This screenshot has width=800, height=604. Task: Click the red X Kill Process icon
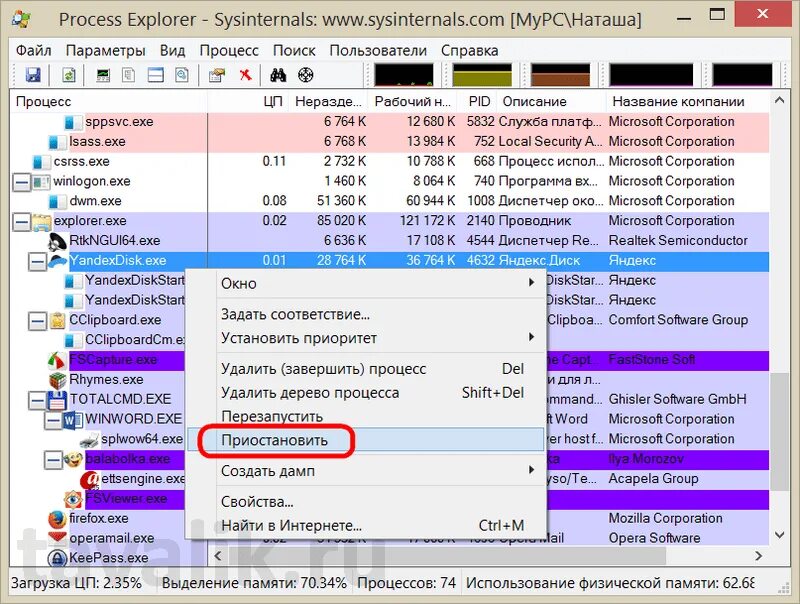pos(245,75)
